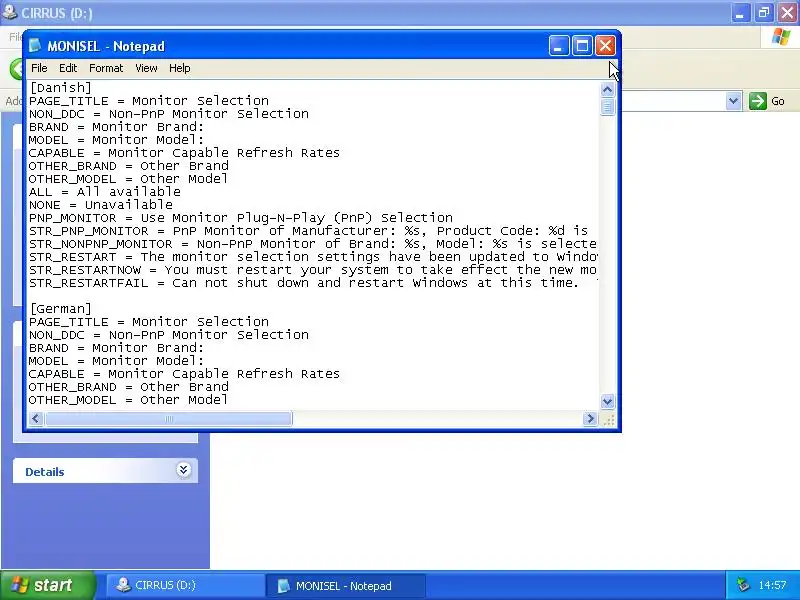Open the Start menu
800x600 pixels.
click(x=48, y=585)
